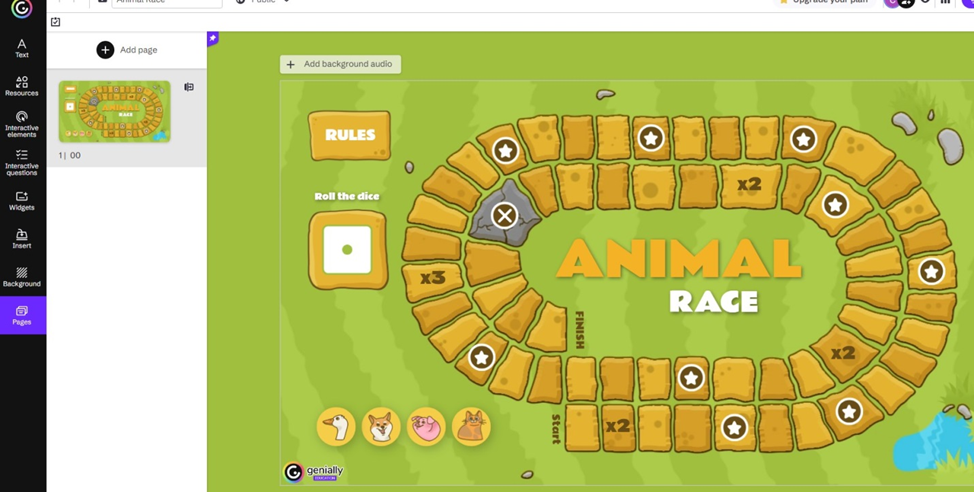Click the 'Roll the dice' label
Screen dimensions: 974x492
point(347,196)
